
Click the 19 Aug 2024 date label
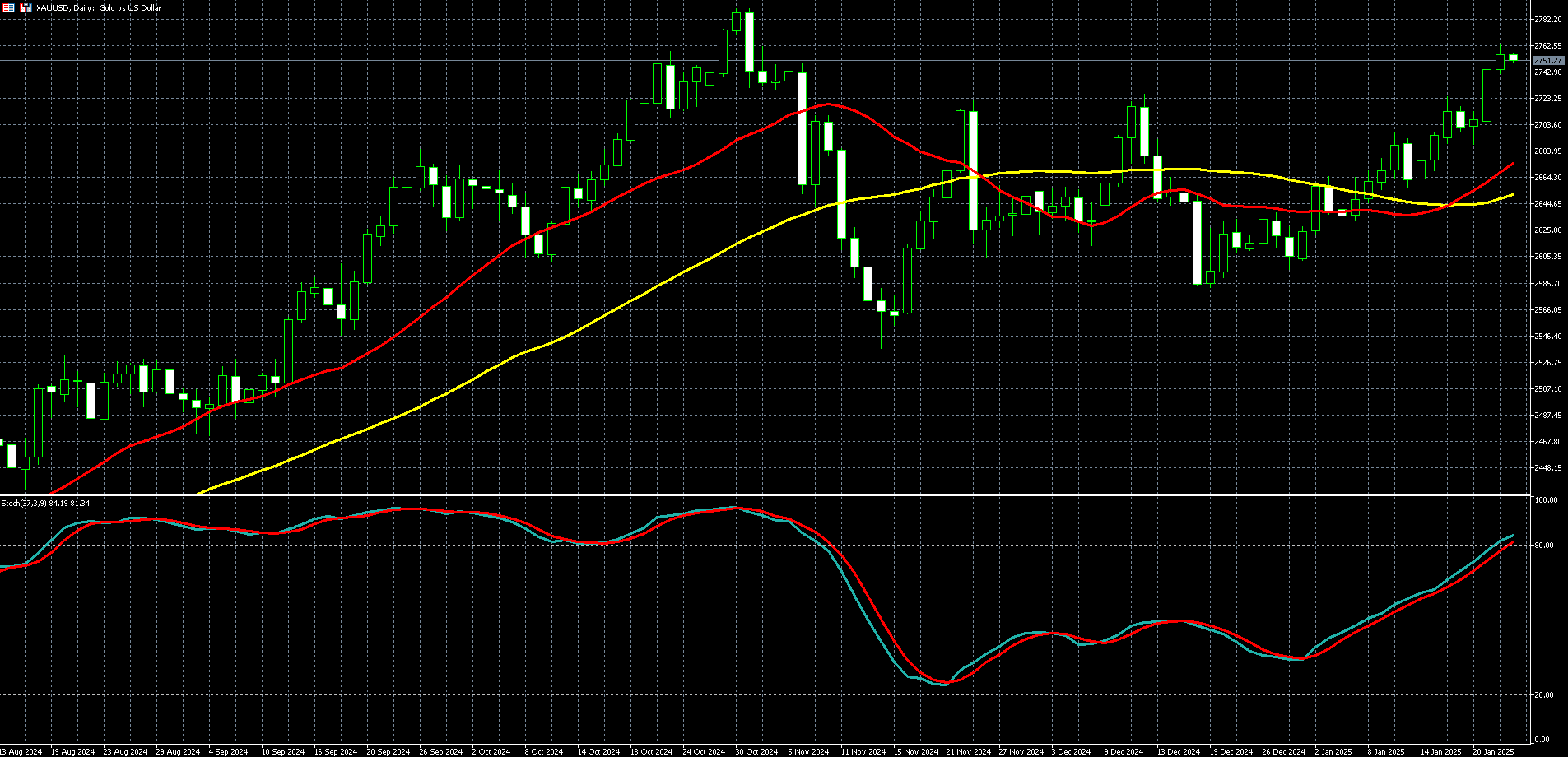(x=72, y=752)
